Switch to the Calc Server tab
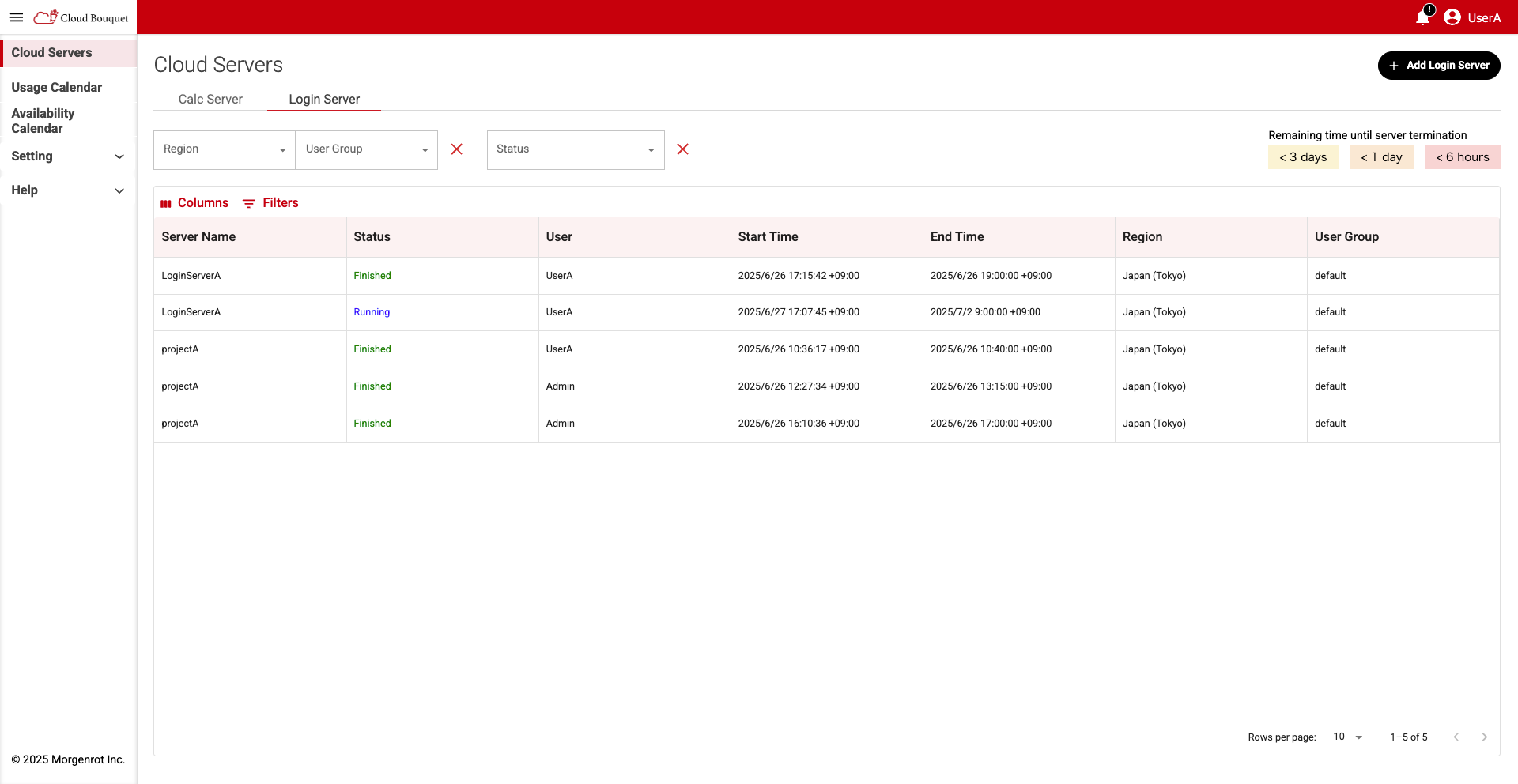 click(x=210, y=99)
